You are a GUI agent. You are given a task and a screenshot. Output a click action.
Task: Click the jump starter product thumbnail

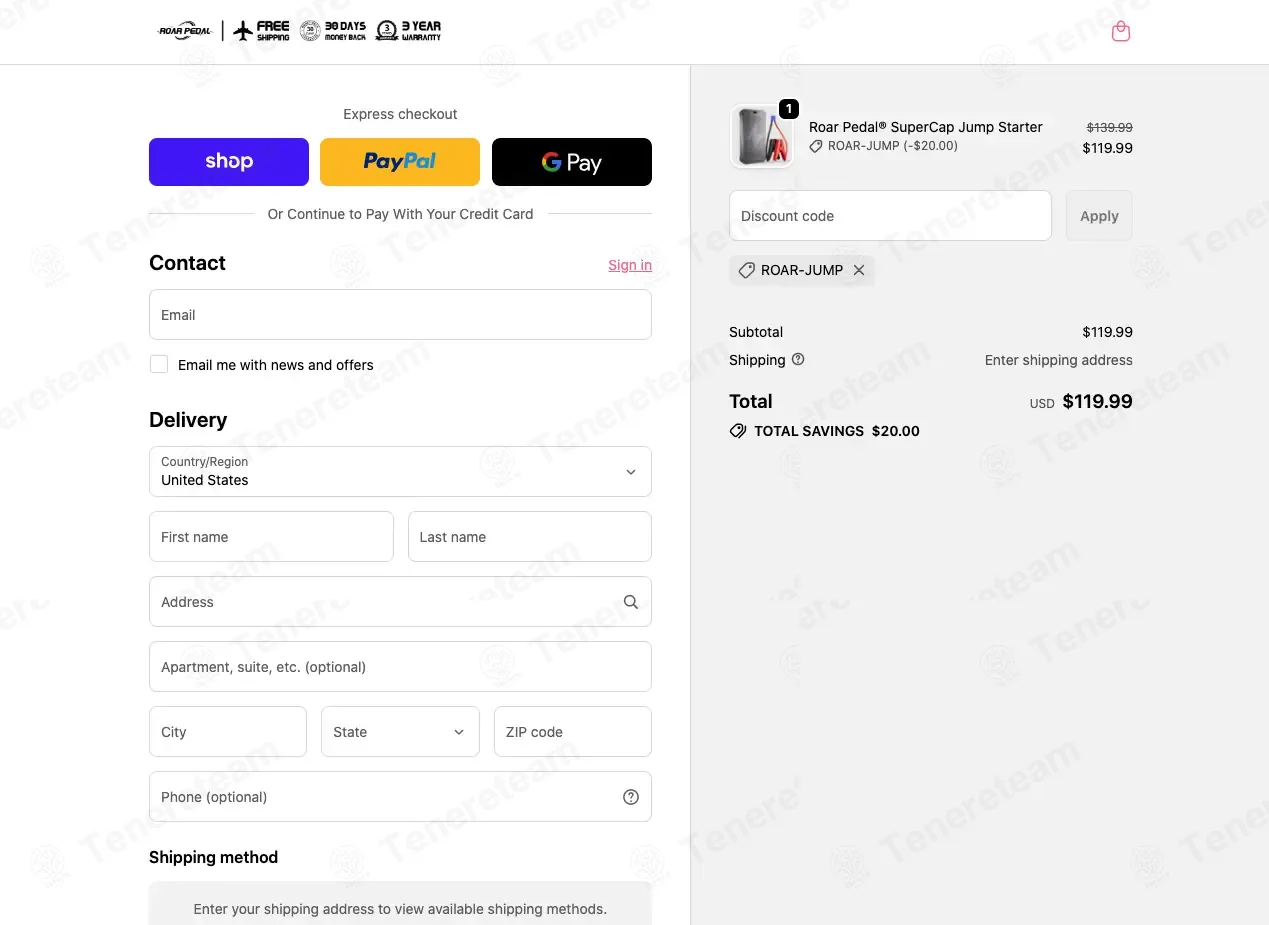click(x=762, y=136)
